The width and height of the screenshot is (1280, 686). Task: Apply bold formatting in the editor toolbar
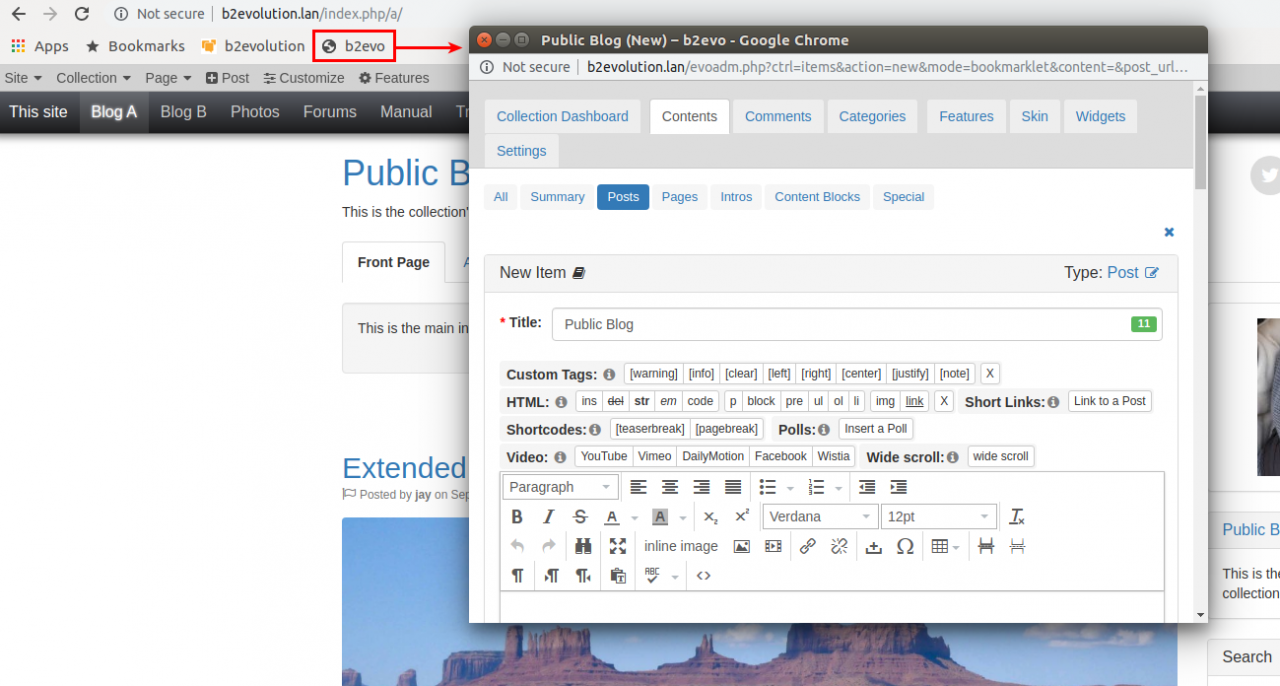(x=517, y=517)
